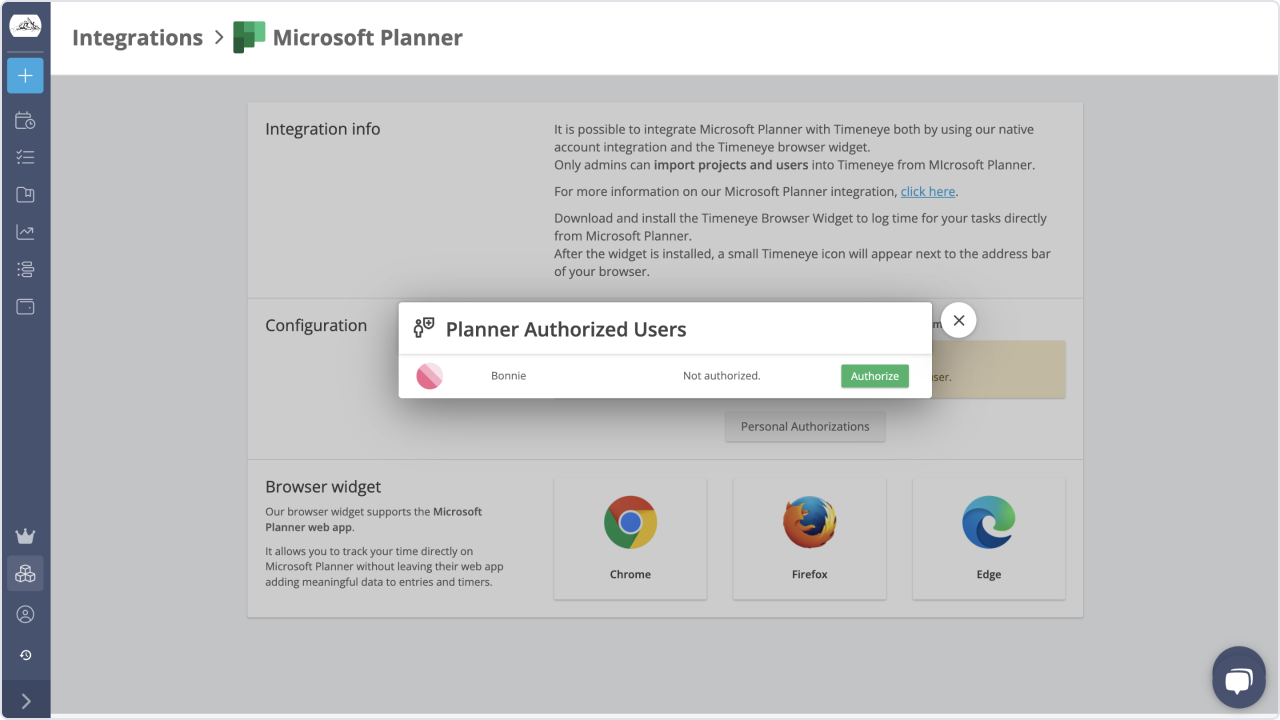Open the projects section from the sidebar
The image size is (1280, 720).
(x=25, y=194)
